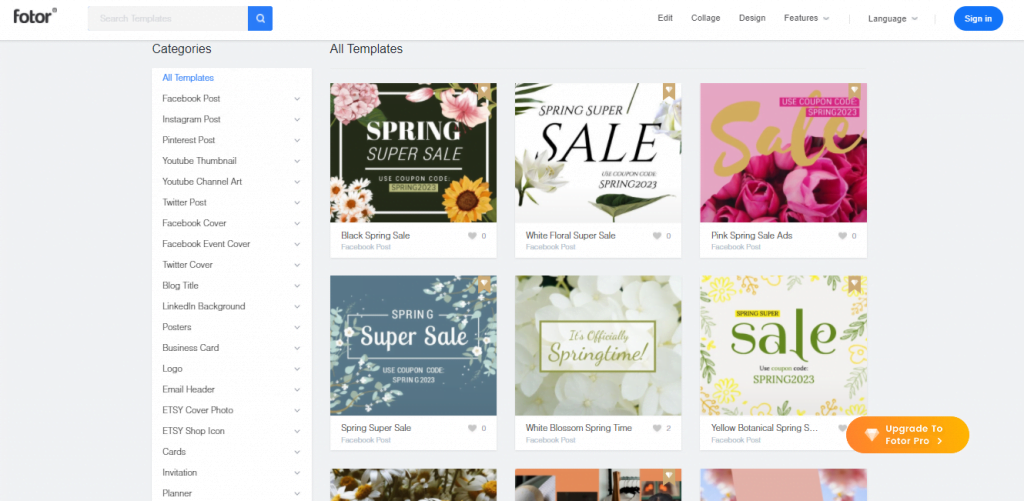
Task: Click the blue search magnifier button
Action: pos(260,18)
